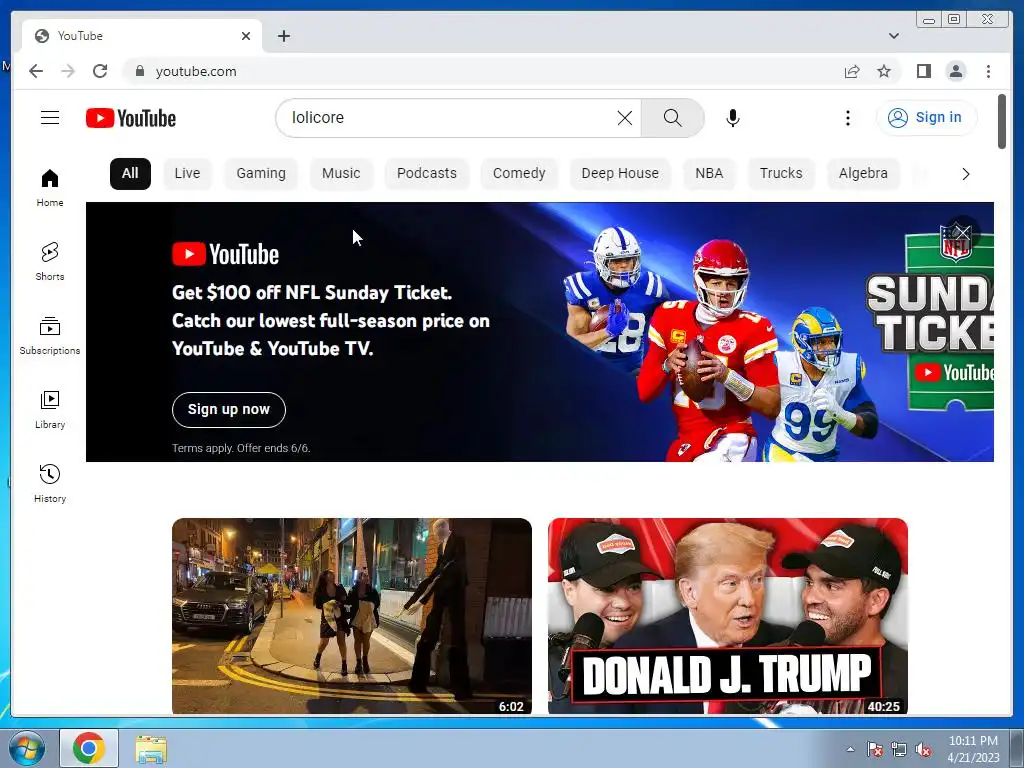This screenshot has width=1024, height=768.
Task: Open the Donald J. Trump video thumbnail
Action: [x=728, y=616]
